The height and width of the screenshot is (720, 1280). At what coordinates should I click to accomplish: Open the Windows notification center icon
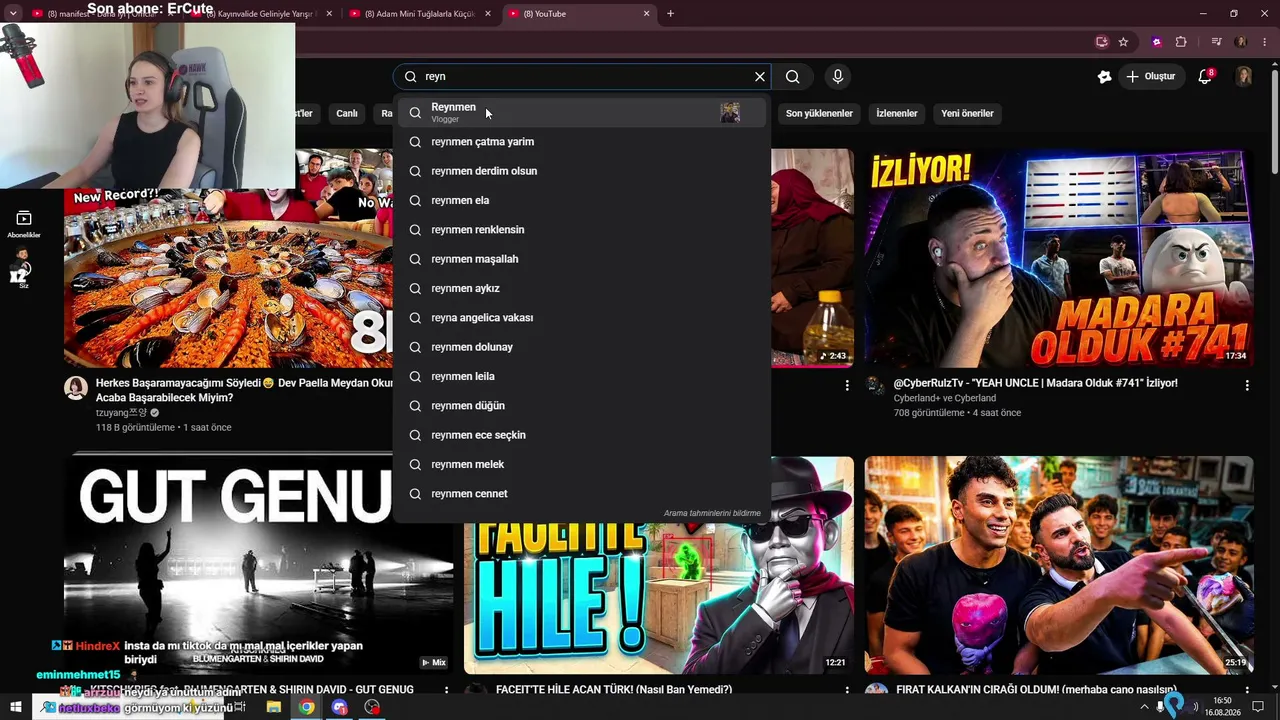[x=1258, y=707]
